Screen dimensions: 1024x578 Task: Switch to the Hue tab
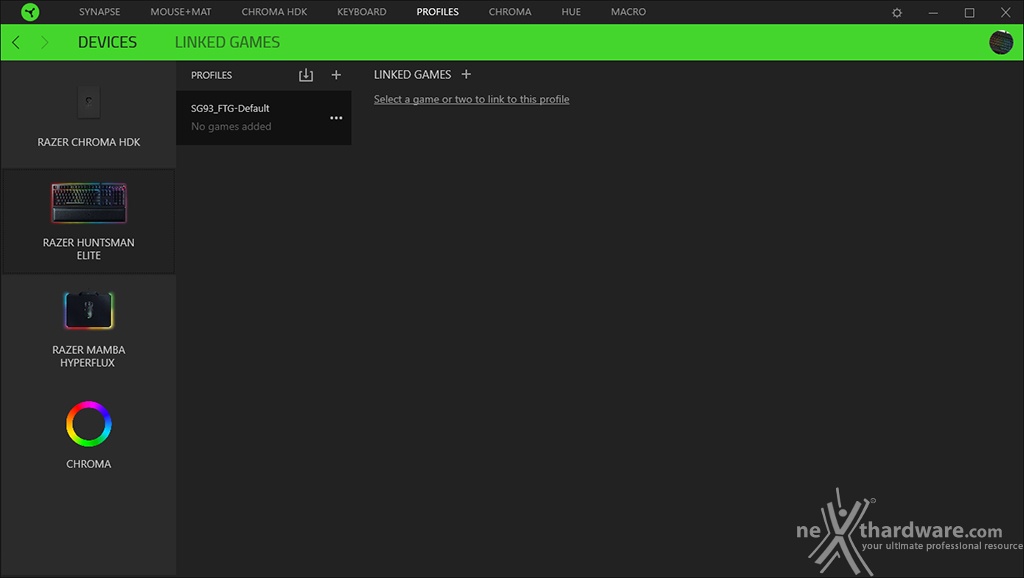[571, 12]
